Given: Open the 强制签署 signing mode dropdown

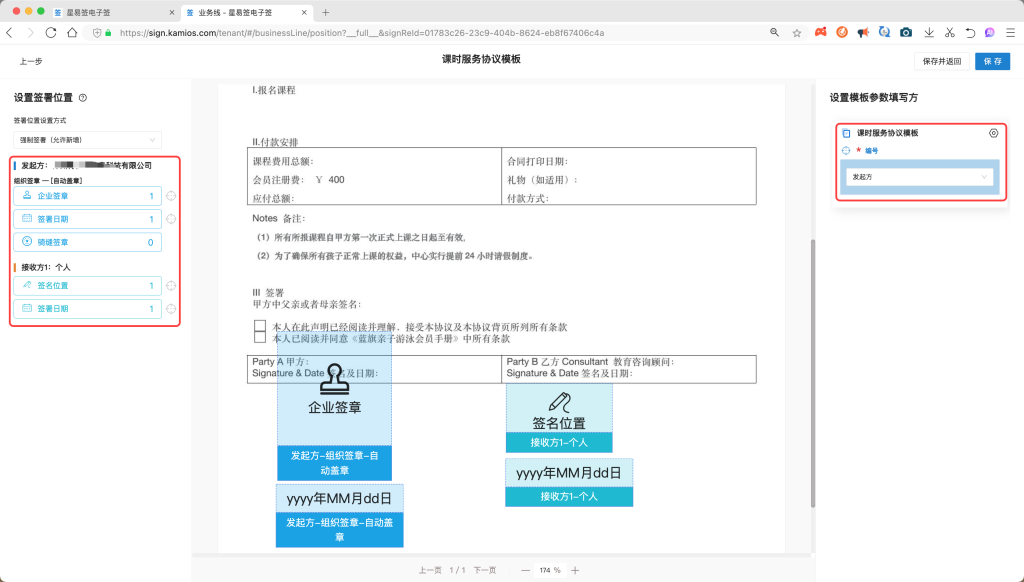Looking at the screenshot, I should pos(88,140).
